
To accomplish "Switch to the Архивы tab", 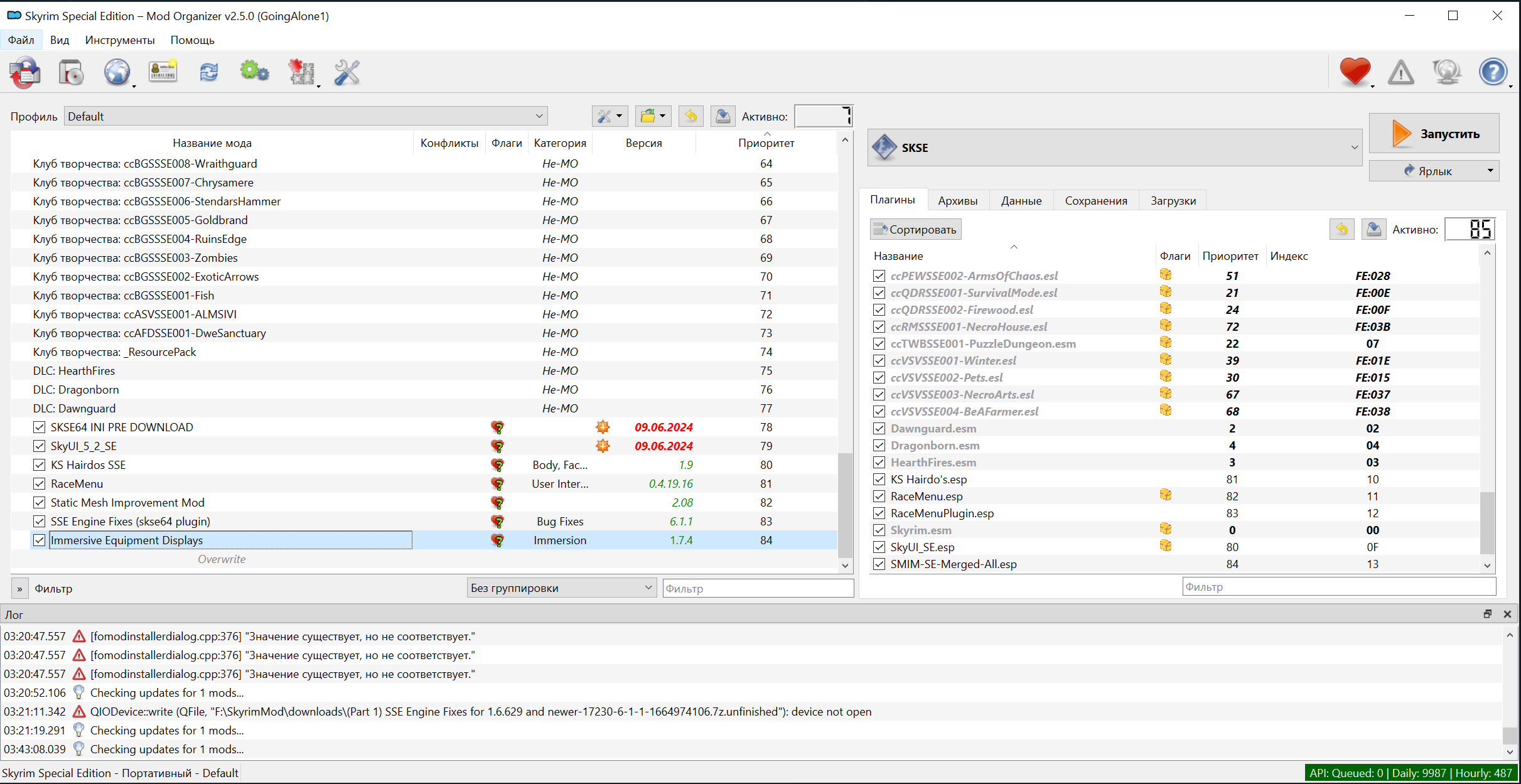I will pyautogui.click(x=957, y=201).
